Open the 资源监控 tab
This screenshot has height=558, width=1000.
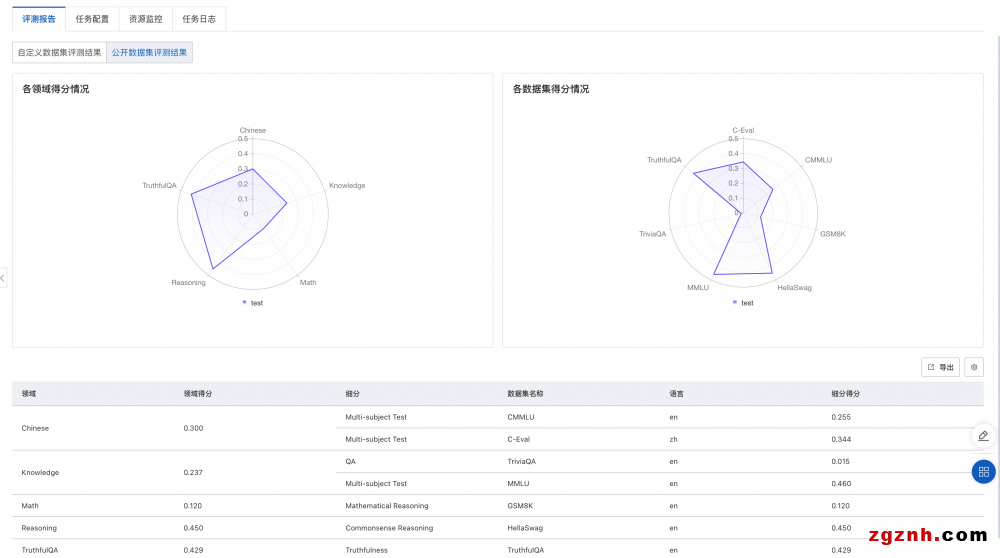tap(145, 19)
